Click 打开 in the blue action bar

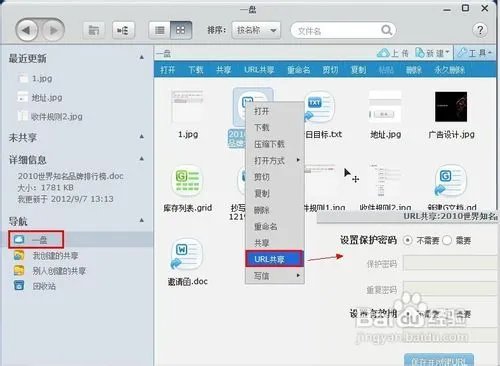pos(167,70)
